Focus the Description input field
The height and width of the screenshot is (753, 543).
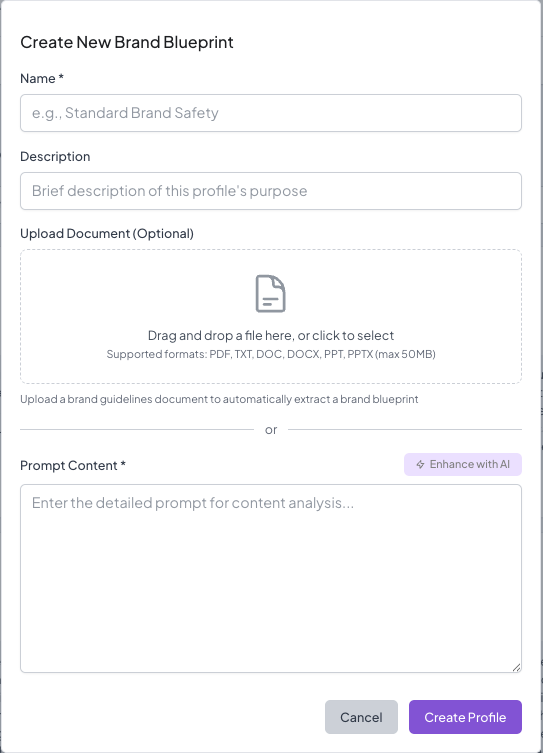pyautogui.click(x=271, y=191)
